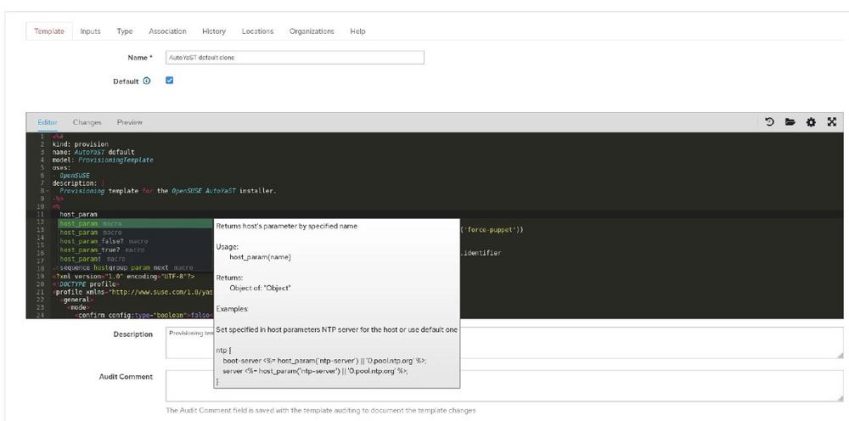Show the Preview editor view
This screenshot has width=849, height=421.
129,122
